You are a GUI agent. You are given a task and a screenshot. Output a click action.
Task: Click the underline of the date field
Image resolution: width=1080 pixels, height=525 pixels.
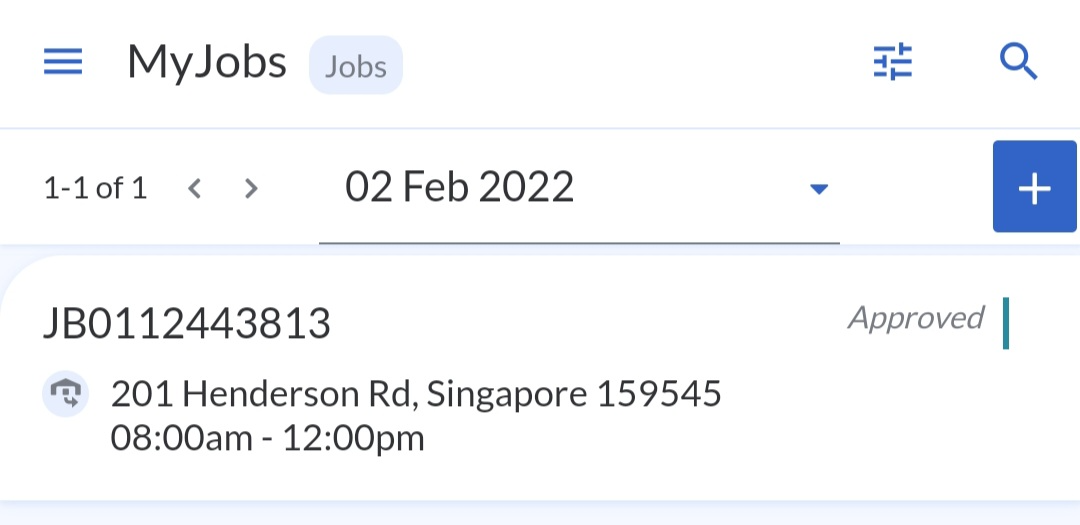point(579,242)
